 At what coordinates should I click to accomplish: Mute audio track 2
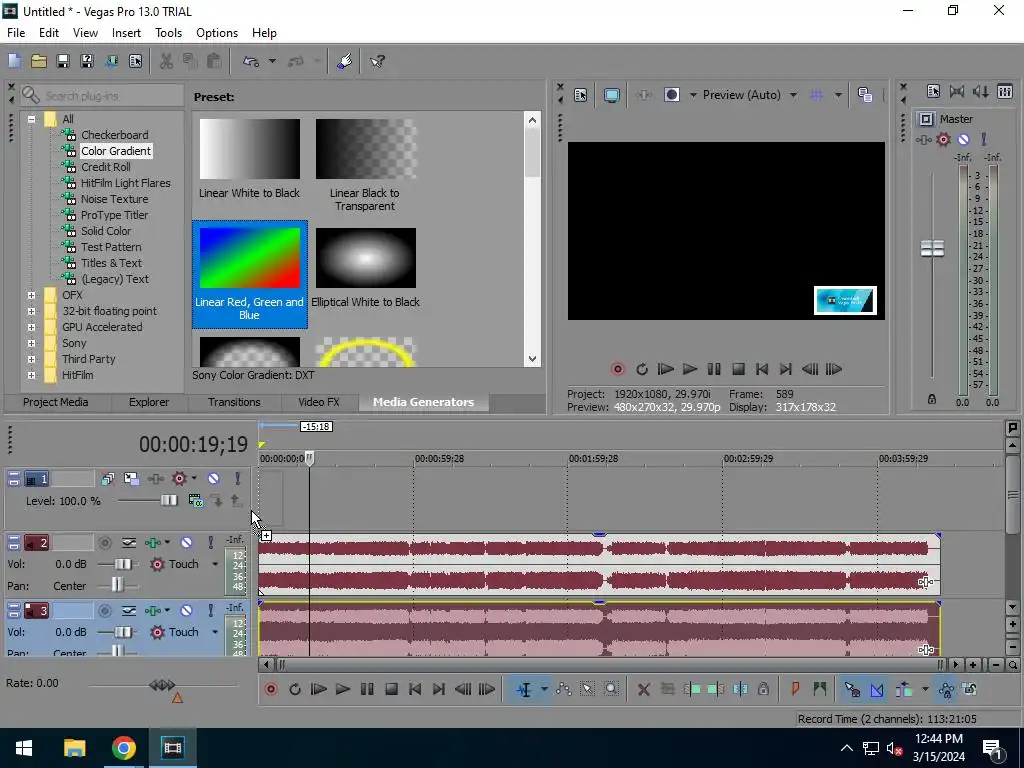click(186, 542)
